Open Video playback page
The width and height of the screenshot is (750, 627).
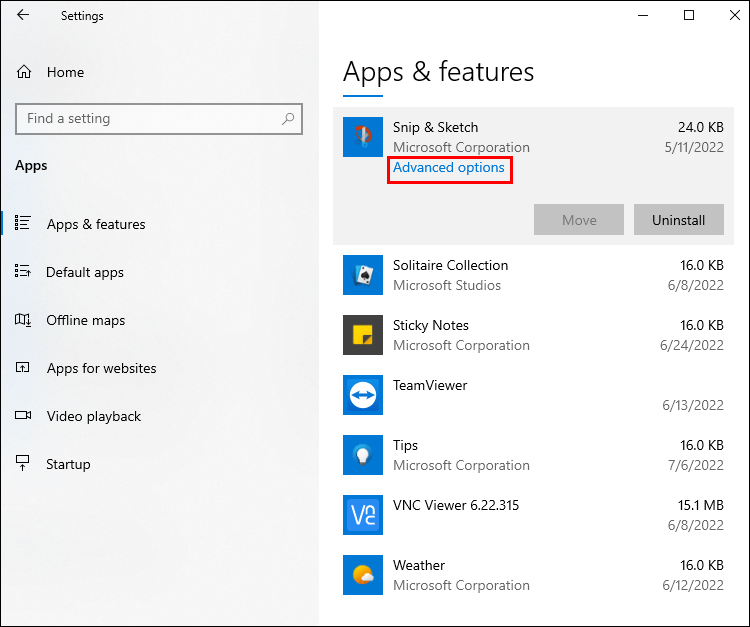(x=94, y=416)
